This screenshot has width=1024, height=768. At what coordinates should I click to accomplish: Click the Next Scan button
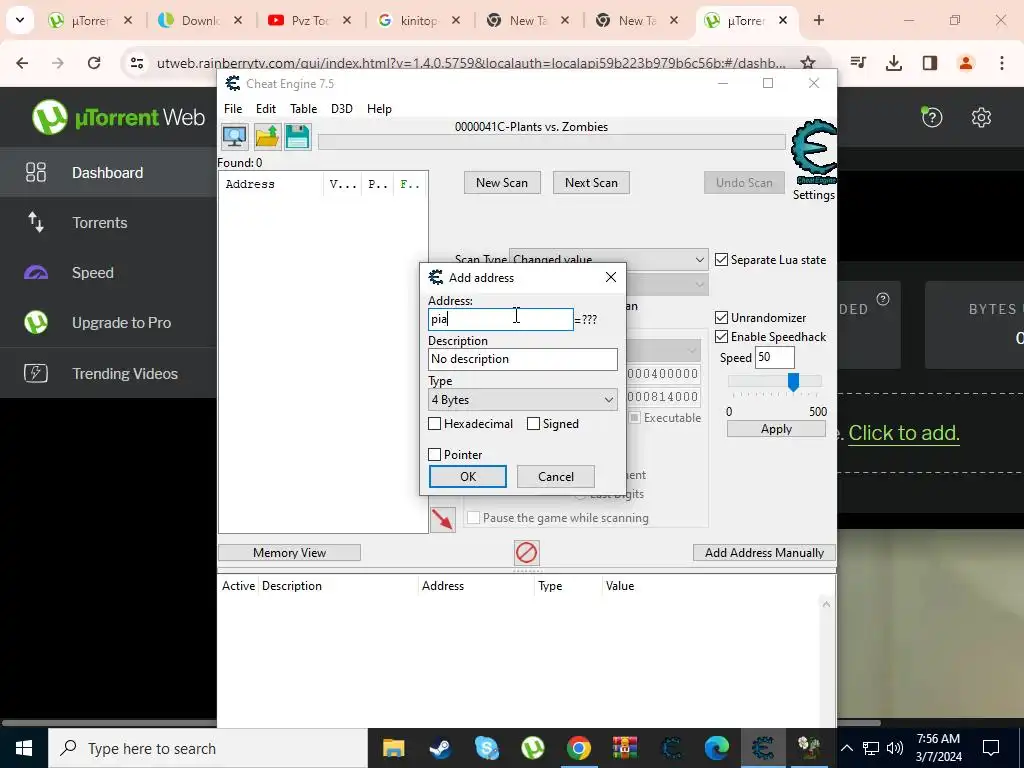(591, 183)
